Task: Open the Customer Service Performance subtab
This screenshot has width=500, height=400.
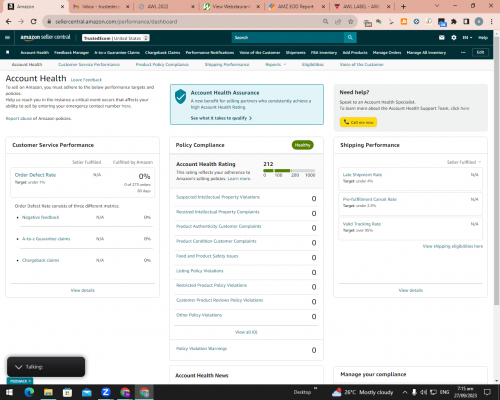Action: (x=89, y=64)
